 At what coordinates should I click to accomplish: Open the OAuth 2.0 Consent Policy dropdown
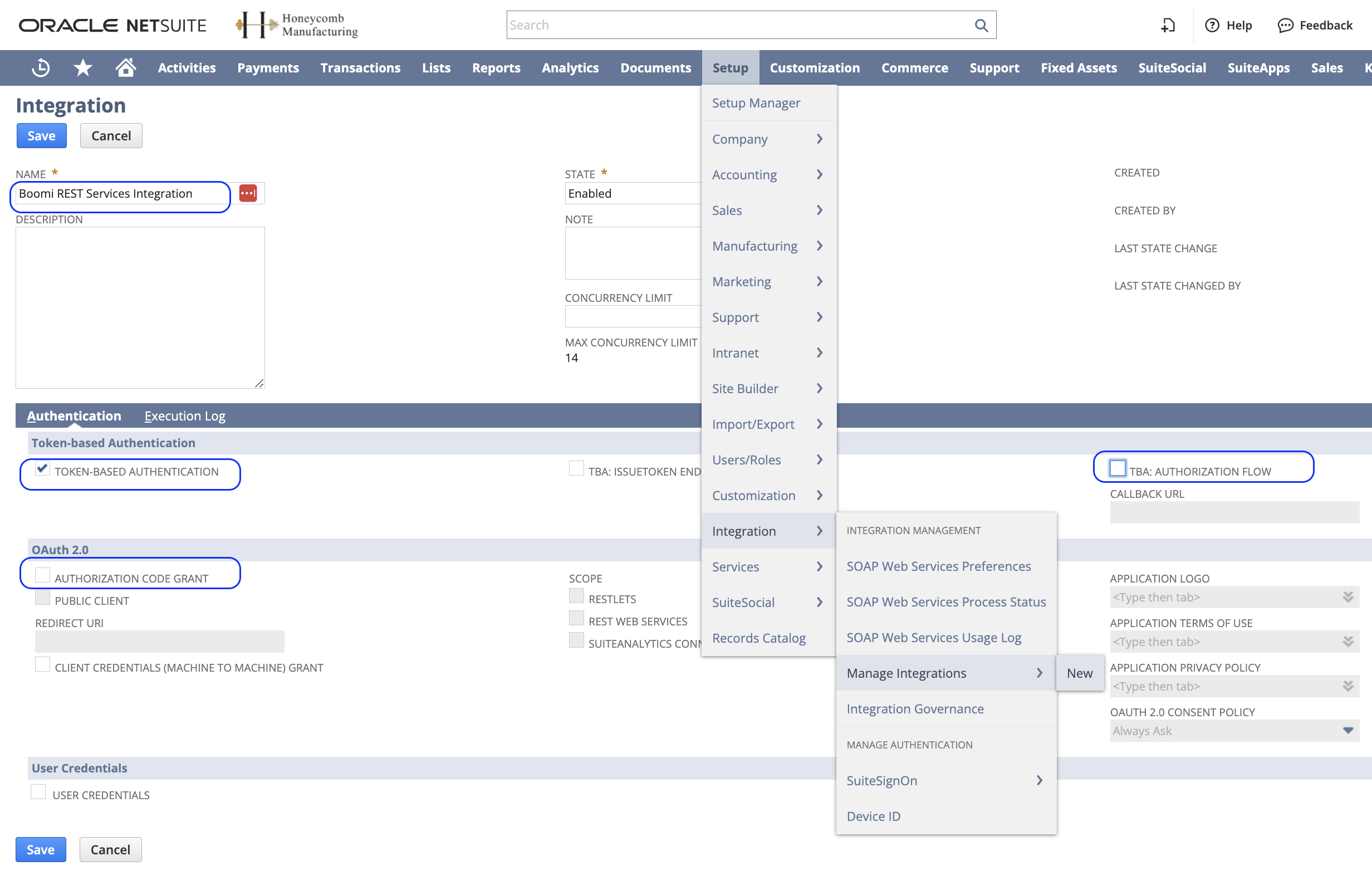(x=1347, y=730)
